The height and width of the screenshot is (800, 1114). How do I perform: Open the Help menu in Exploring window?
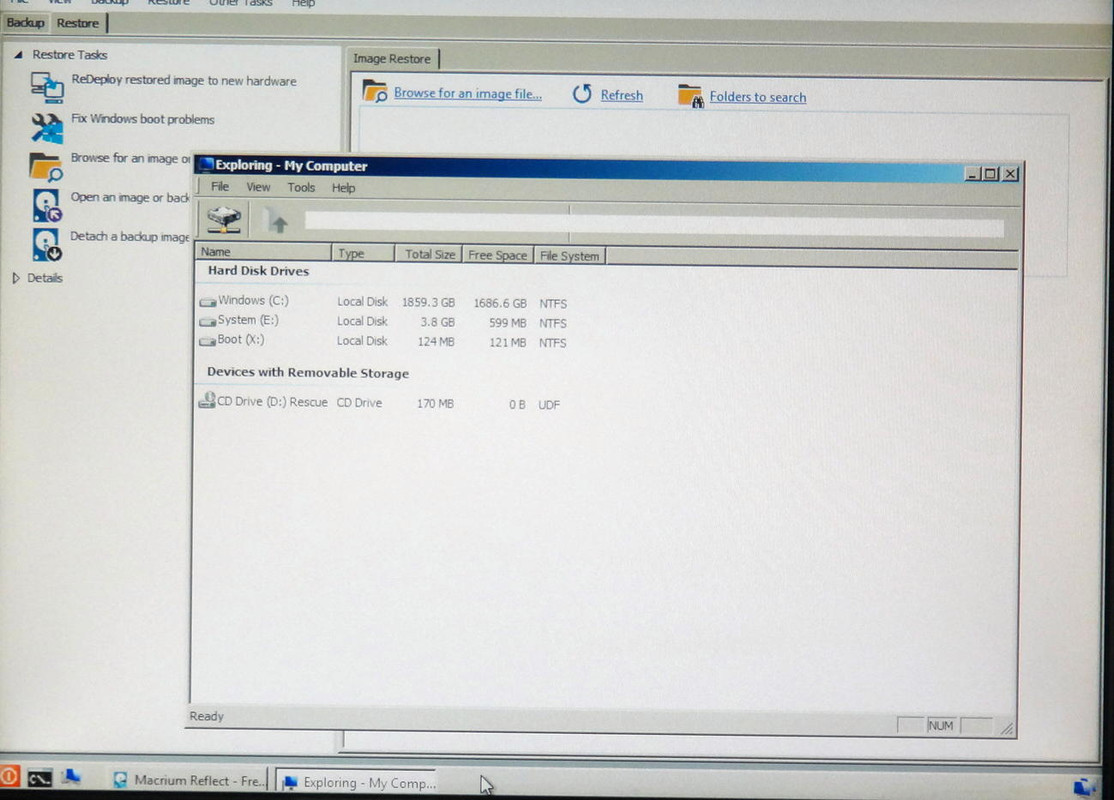(x=343, y=188)
